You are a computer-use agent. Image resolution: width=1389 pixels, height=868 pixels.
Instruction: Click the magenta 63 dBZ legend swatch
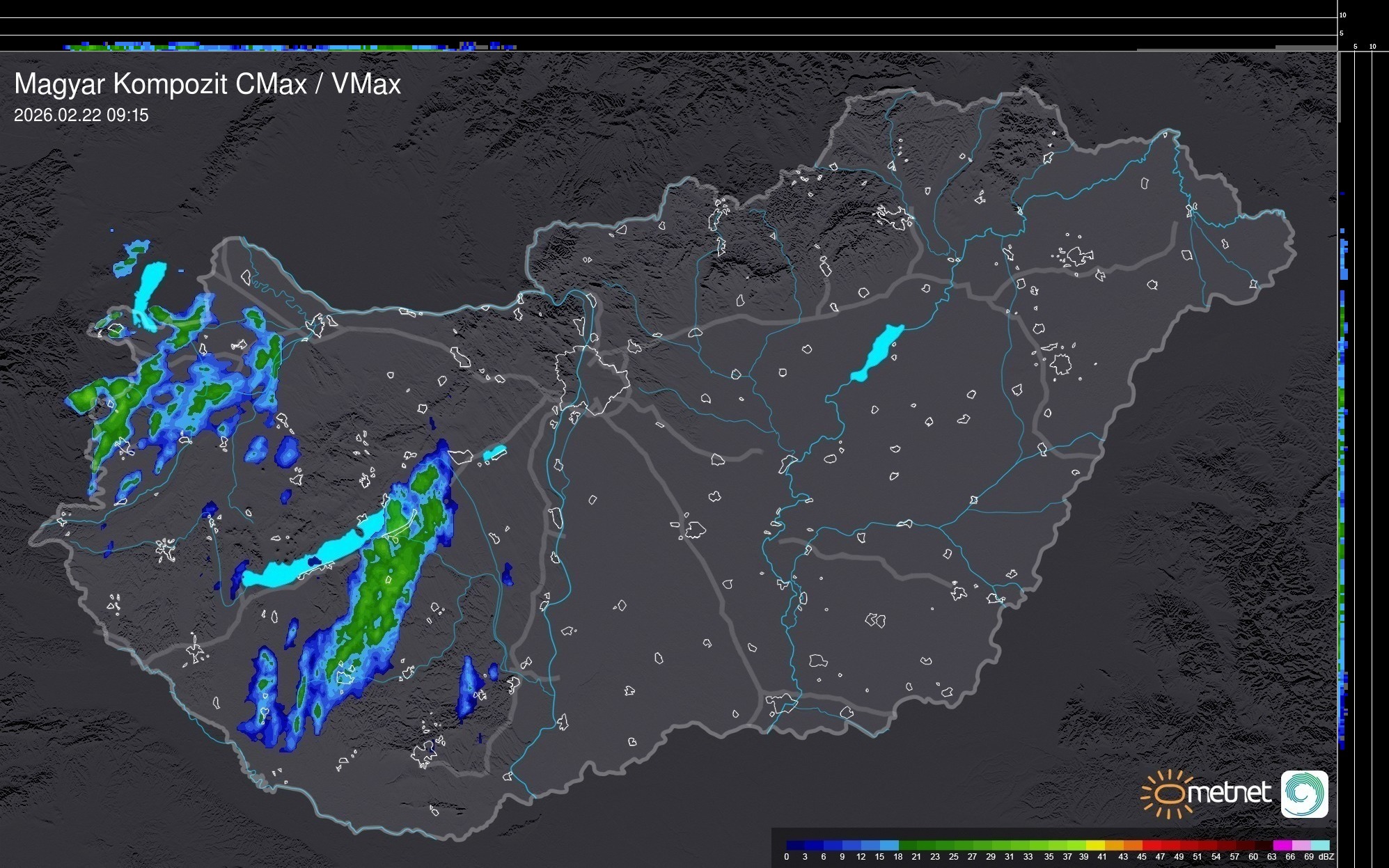(1281, 845)
